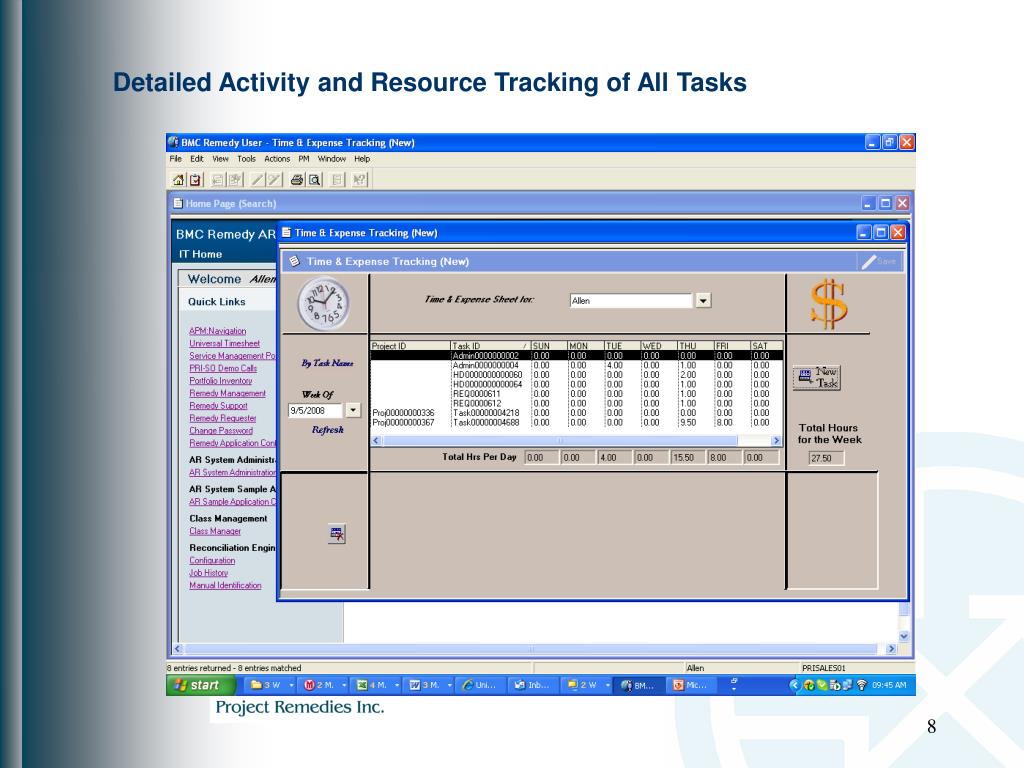Select the REQ0000611 task row
Screen dimensions: 1024x768
[577, 394]
